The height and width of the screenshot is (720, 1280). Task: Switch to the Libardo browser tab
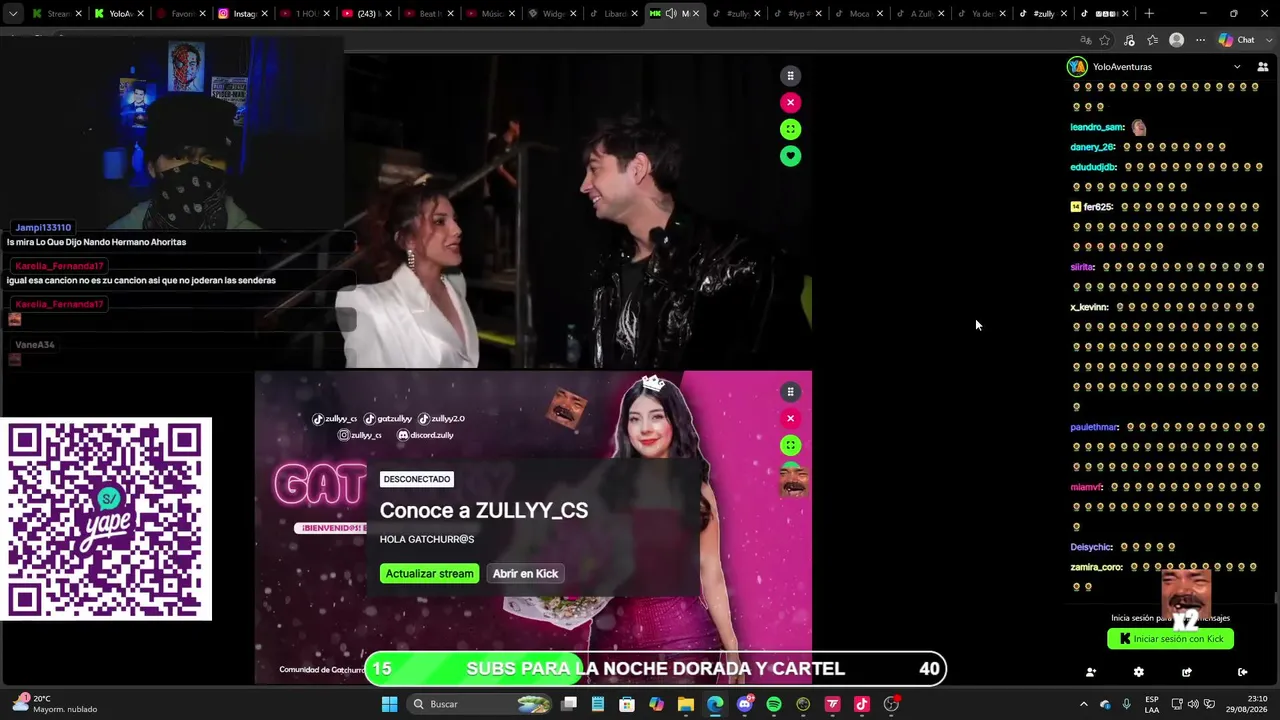click(x=615, y=14)
